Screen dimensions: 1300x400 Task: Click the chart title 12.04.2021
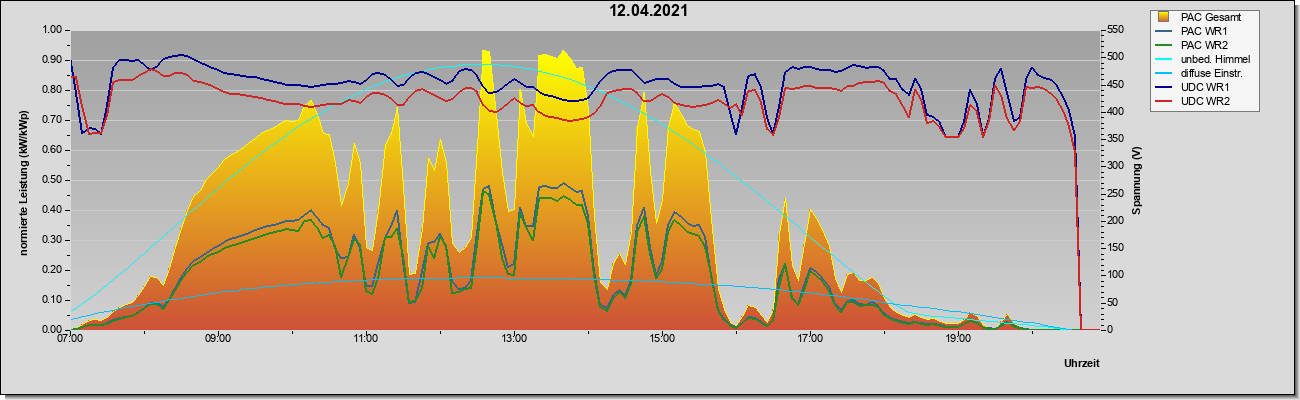(649, 11)
